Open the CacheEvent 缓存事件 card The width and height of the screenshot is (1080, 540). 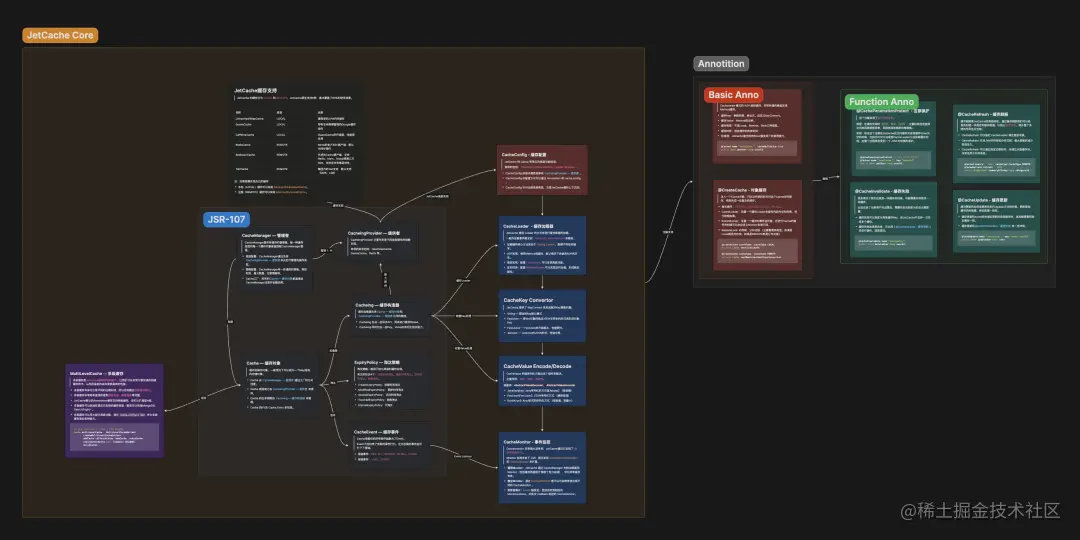[391, 444]
